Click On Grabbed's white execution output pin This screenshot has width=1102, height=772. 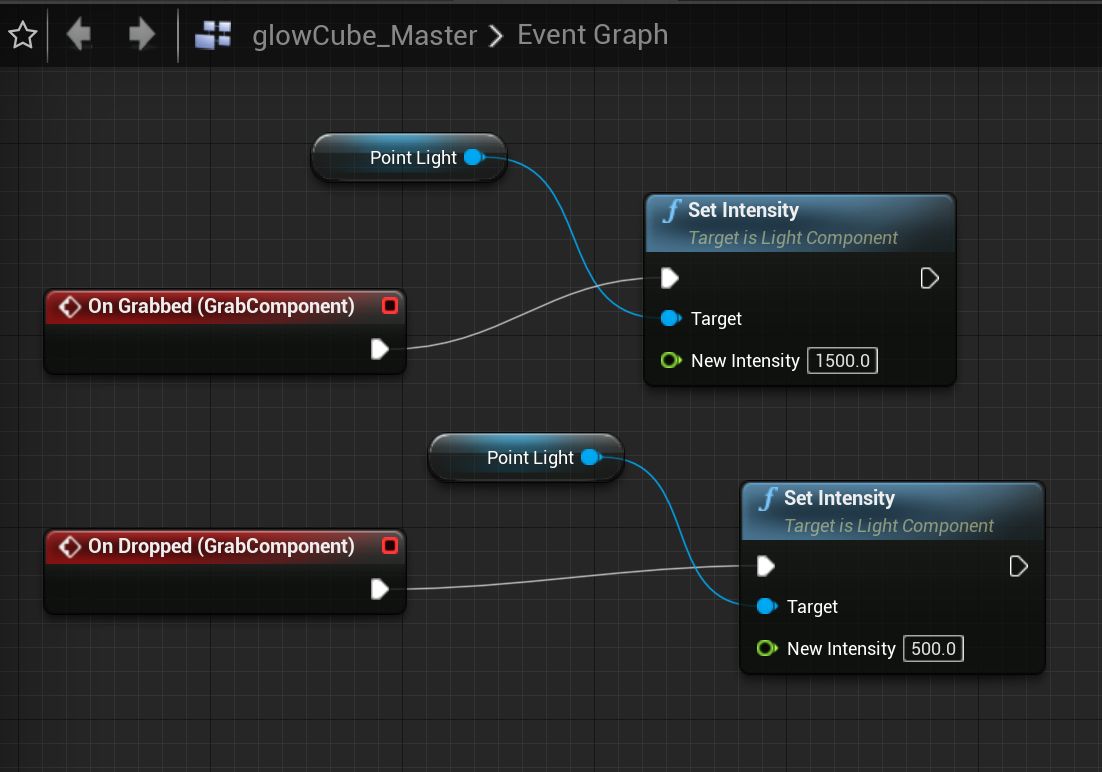[x=380, y=349]
